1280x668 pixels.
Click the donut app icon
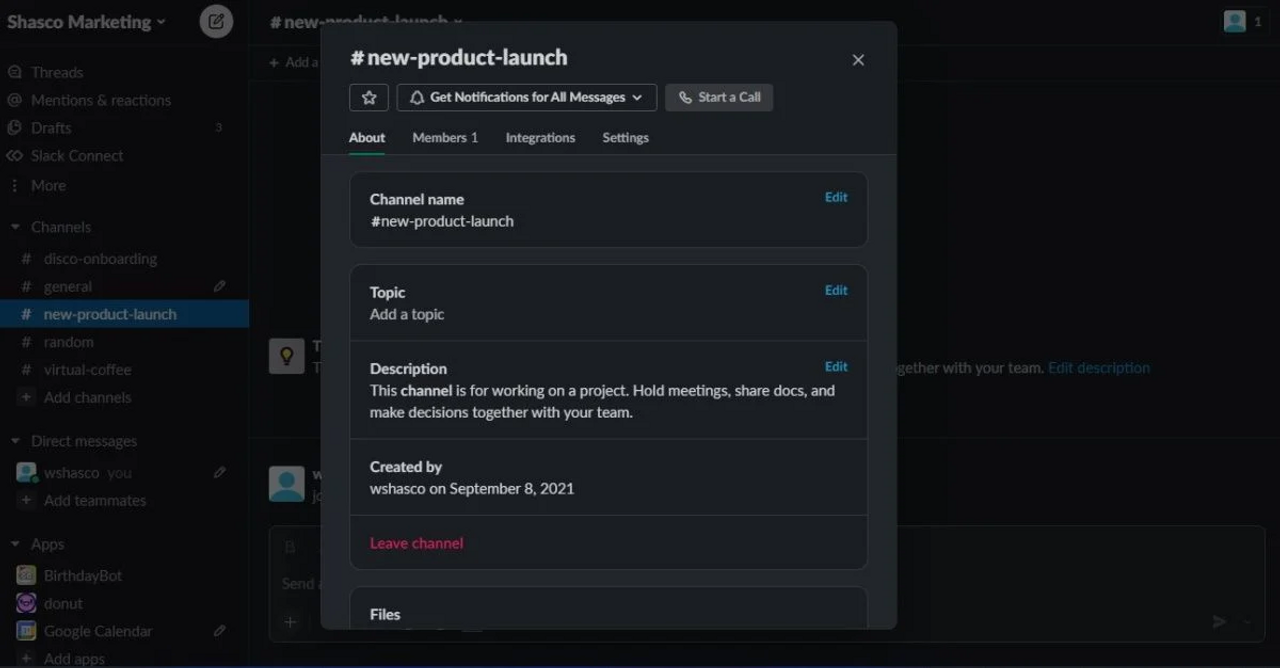(27, 603)
